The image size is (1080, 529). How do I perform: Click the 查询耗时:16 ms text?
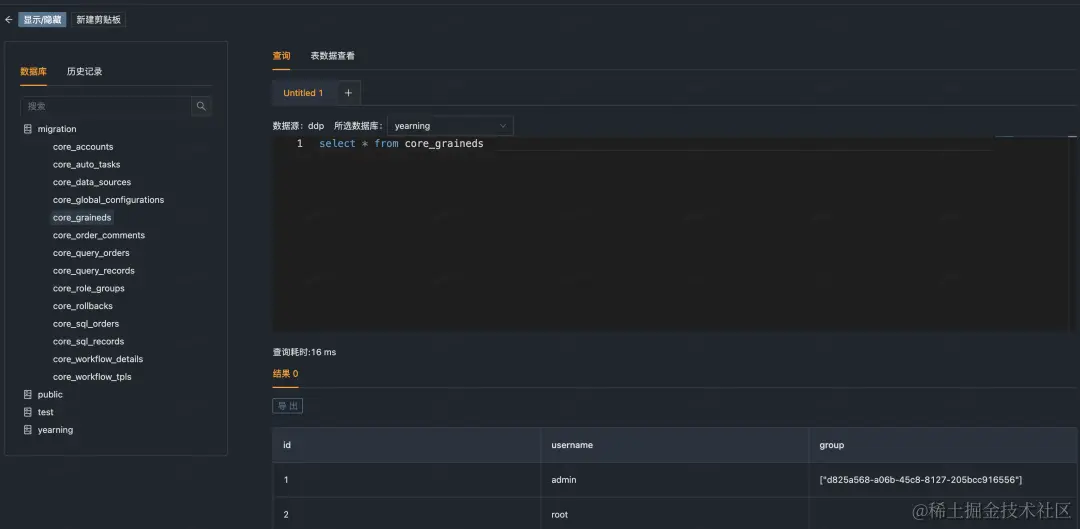pyautogui.click(x=304, y=352)
